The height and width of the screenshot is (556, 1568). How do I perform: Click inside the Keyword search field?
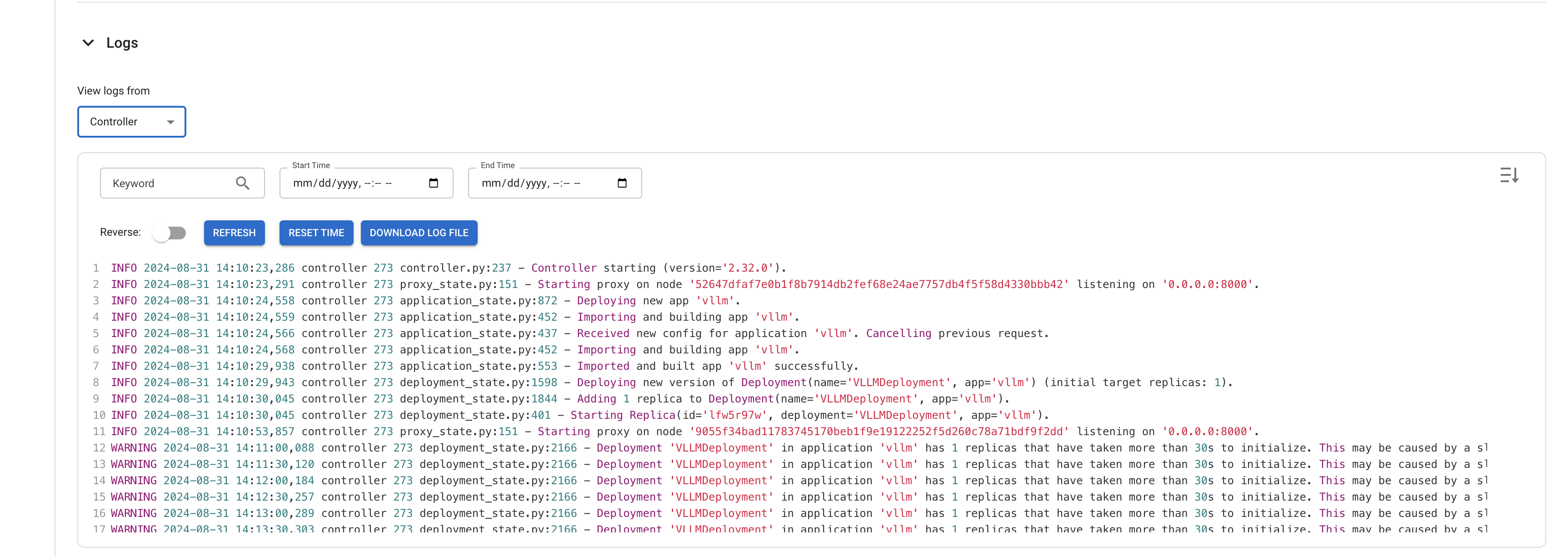(x=165, y=183)
